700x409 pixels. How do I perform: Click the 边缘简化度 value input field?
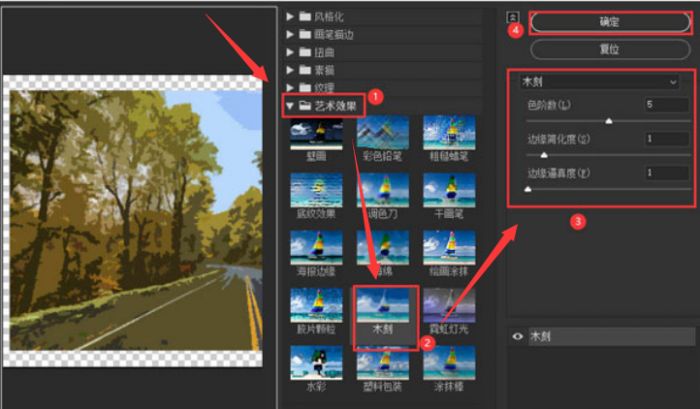(666, 138)
